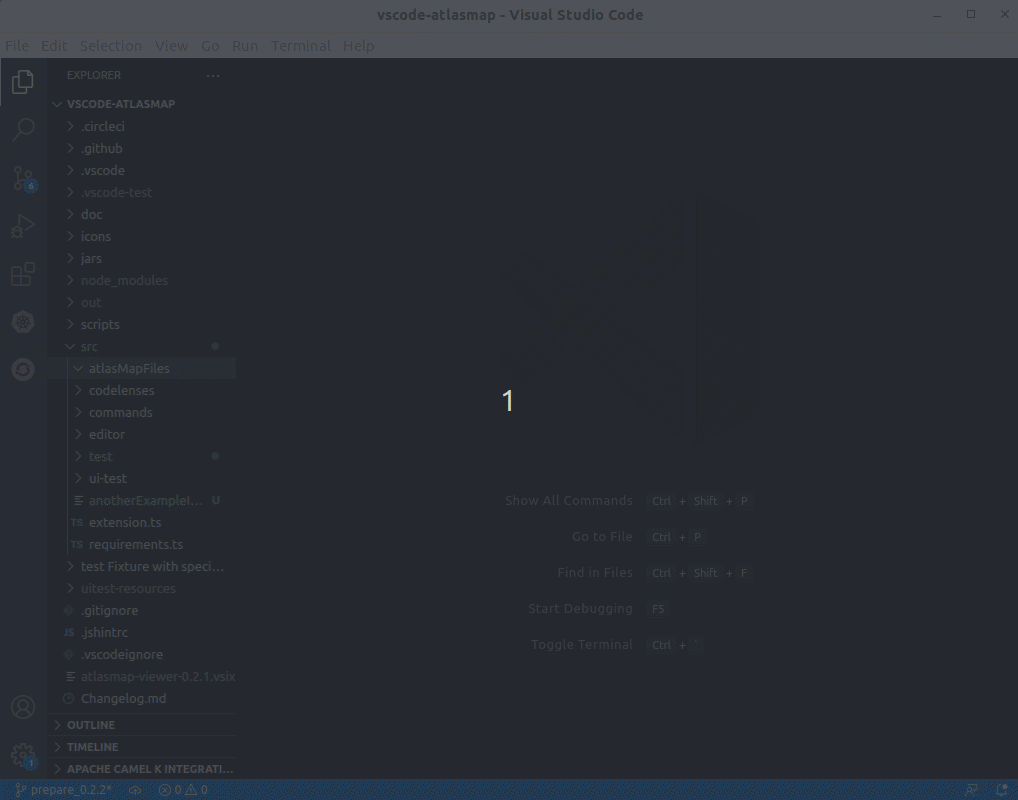Screen dimensions: 1018x800
Task: Open the Explorer more actions ellipsis
Action: (213, 75)
